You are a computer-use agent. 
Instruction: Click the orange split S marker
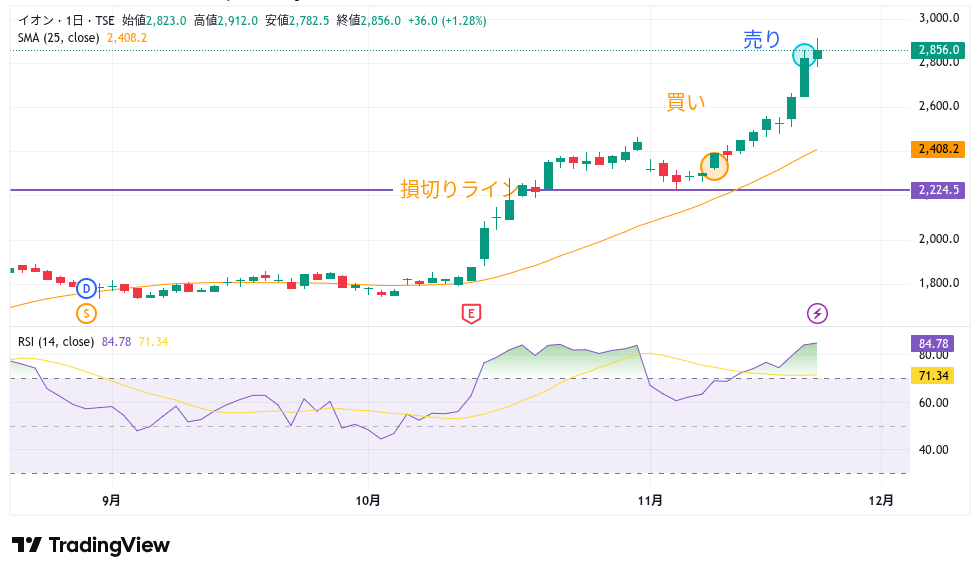86,314
